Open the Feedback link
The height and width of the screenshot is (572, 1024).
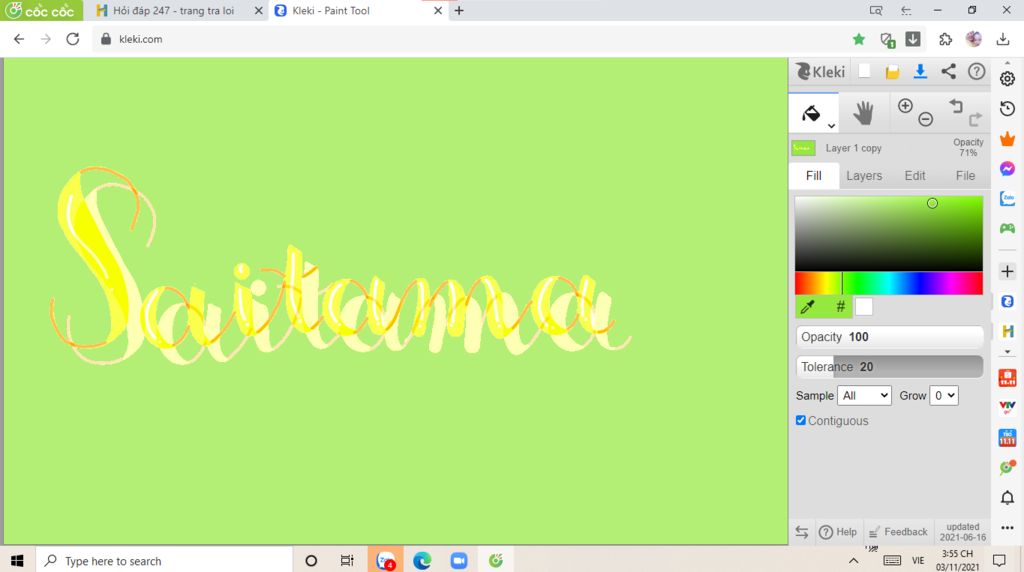tap(899, 532)
